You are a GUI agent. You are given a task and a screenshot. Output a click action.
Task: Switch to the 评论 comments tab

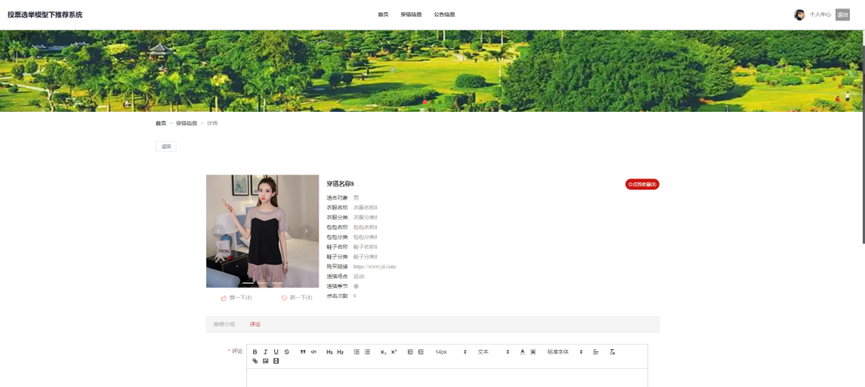point(255,325)
